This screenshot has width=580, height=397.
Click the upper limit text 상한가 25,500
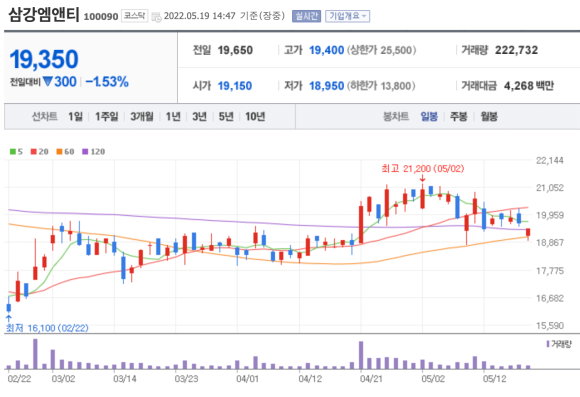(x=381, y=50)
